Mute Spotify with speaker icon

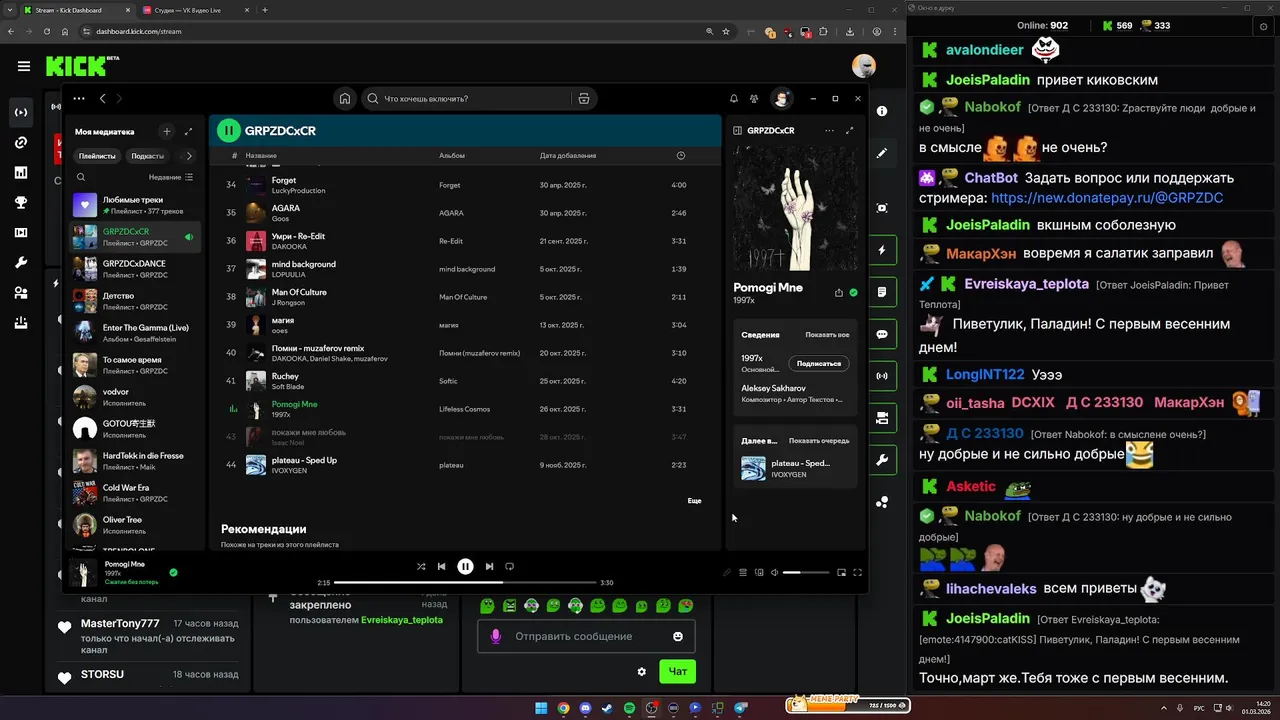click(x=774, y=572)
